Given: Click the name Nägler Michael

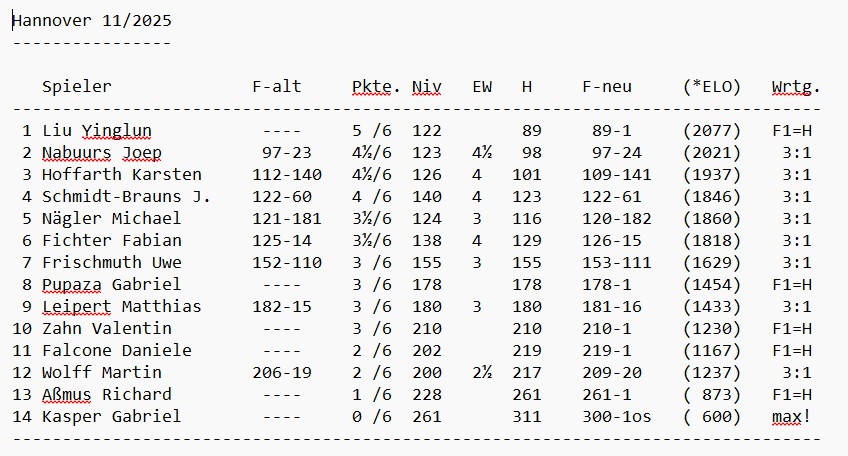Looking at the screenshot, I should 112,219.
